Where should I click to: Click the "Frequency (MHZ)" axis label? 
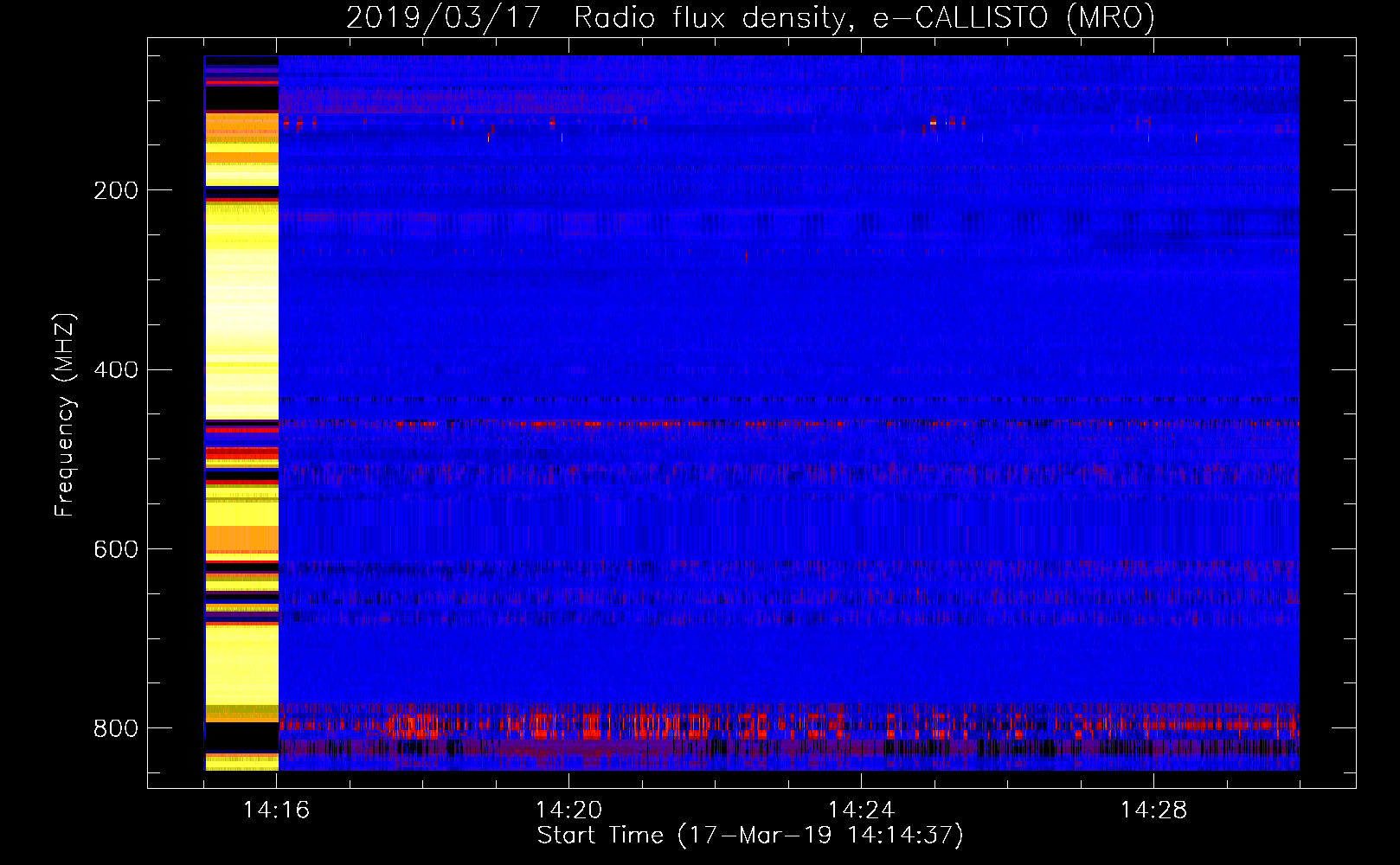point(64,415)
